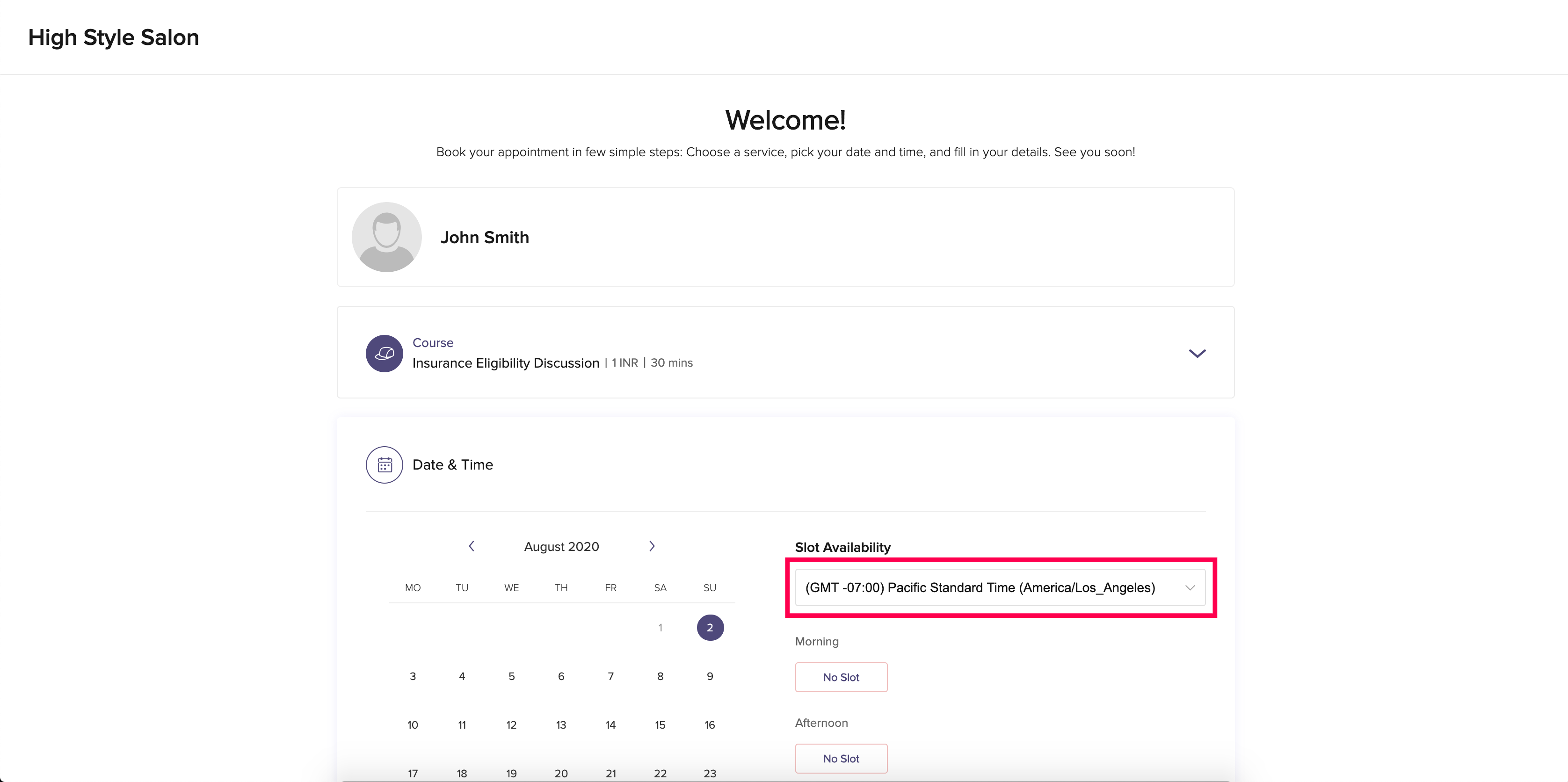Click the Date & Time calendar icon

point(384,465)
